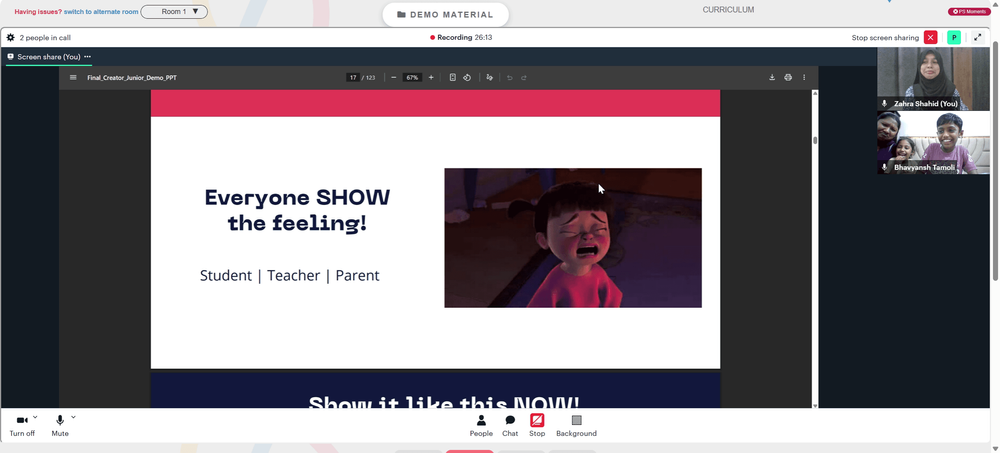
Task: Click the 67% zoom level field
Action: click(x=413, y=78)
